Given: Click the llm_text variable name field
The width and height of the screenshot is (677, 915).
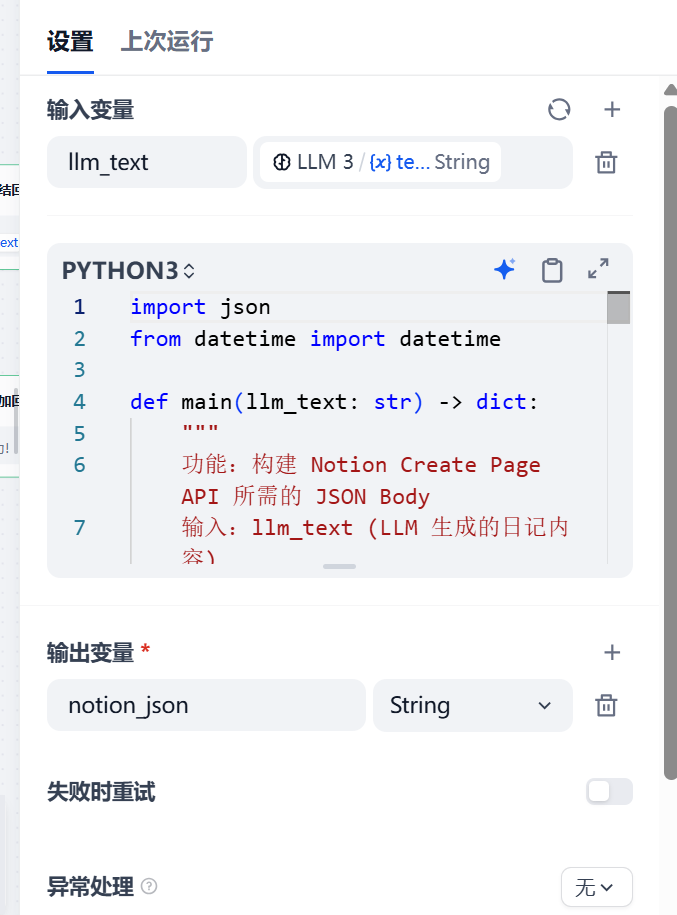Looking at the screenshot, I should [146, 163].
